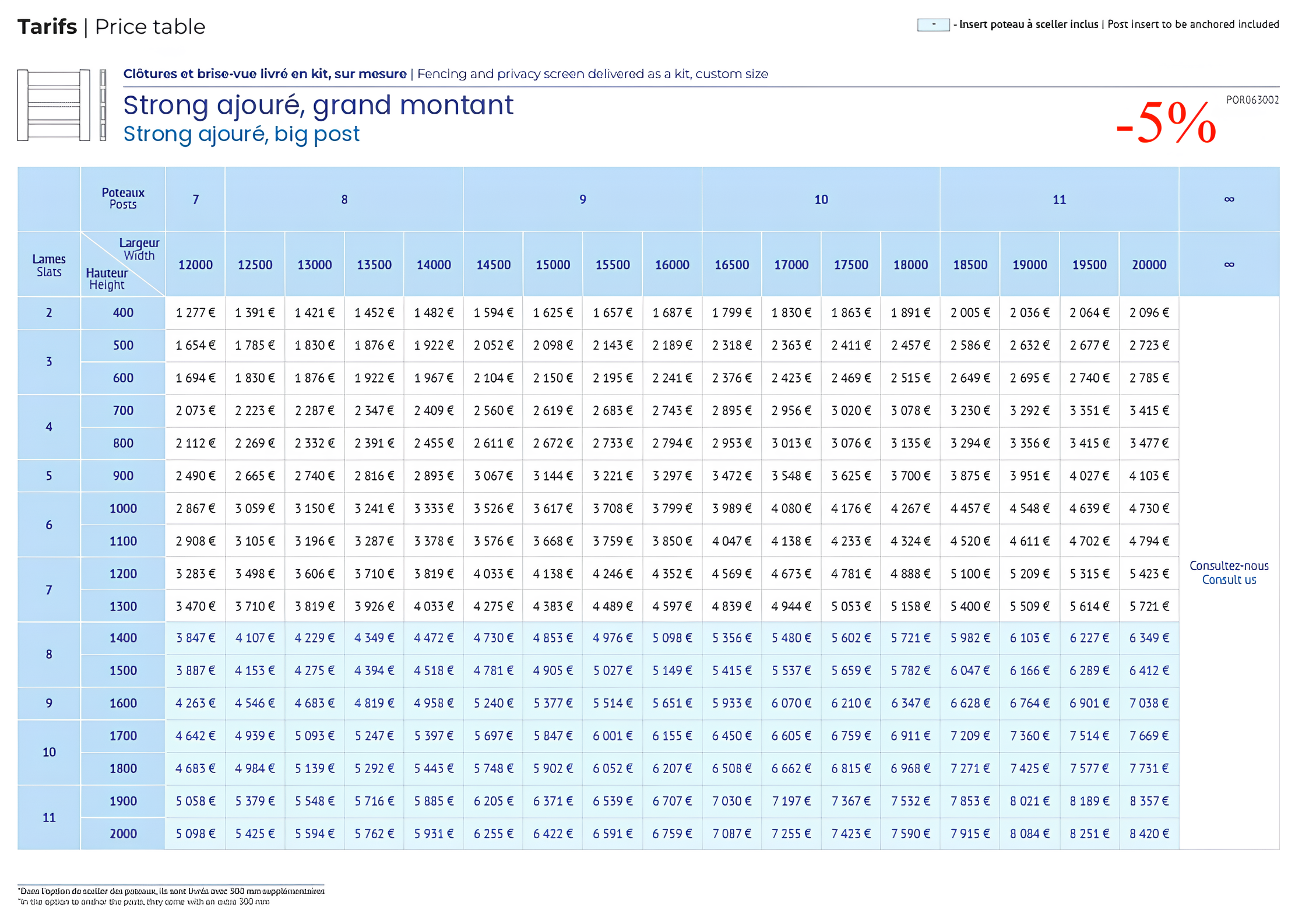Click the price cell 1 277 €

[195, 313]
